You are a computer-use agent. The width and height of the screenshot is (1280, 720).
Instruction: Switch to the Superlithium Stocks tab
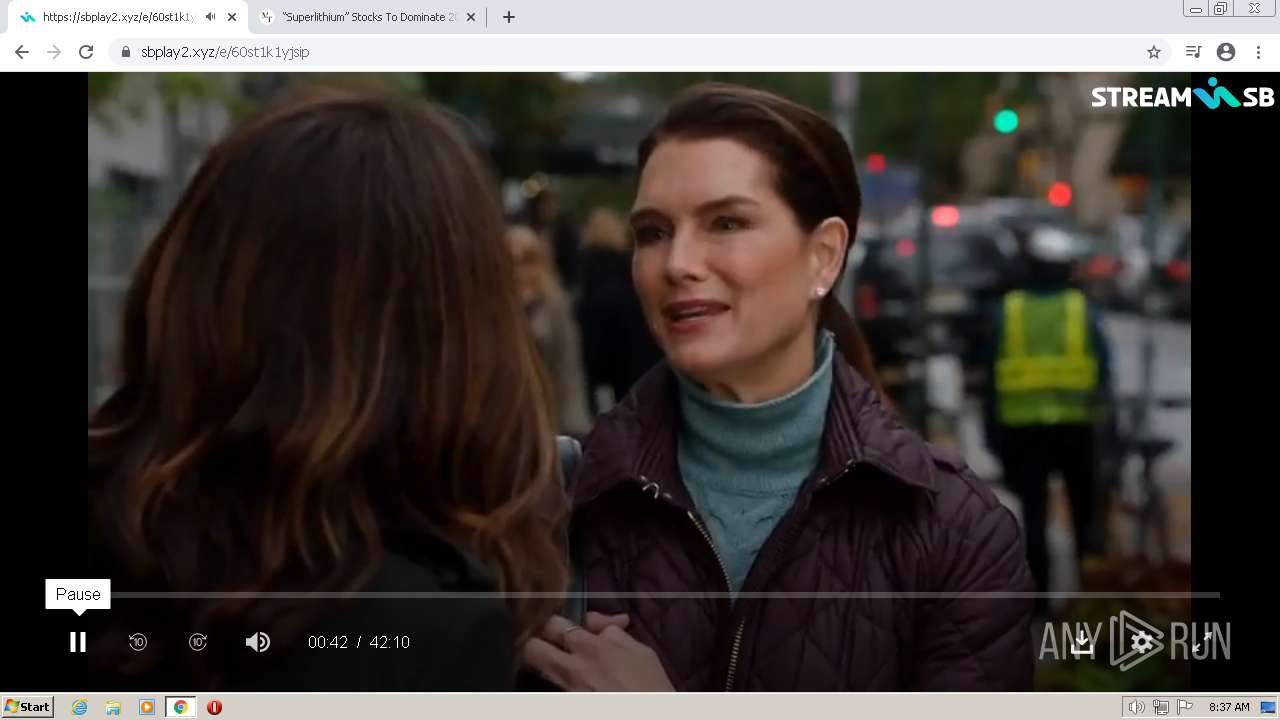[x=369, y=17]
